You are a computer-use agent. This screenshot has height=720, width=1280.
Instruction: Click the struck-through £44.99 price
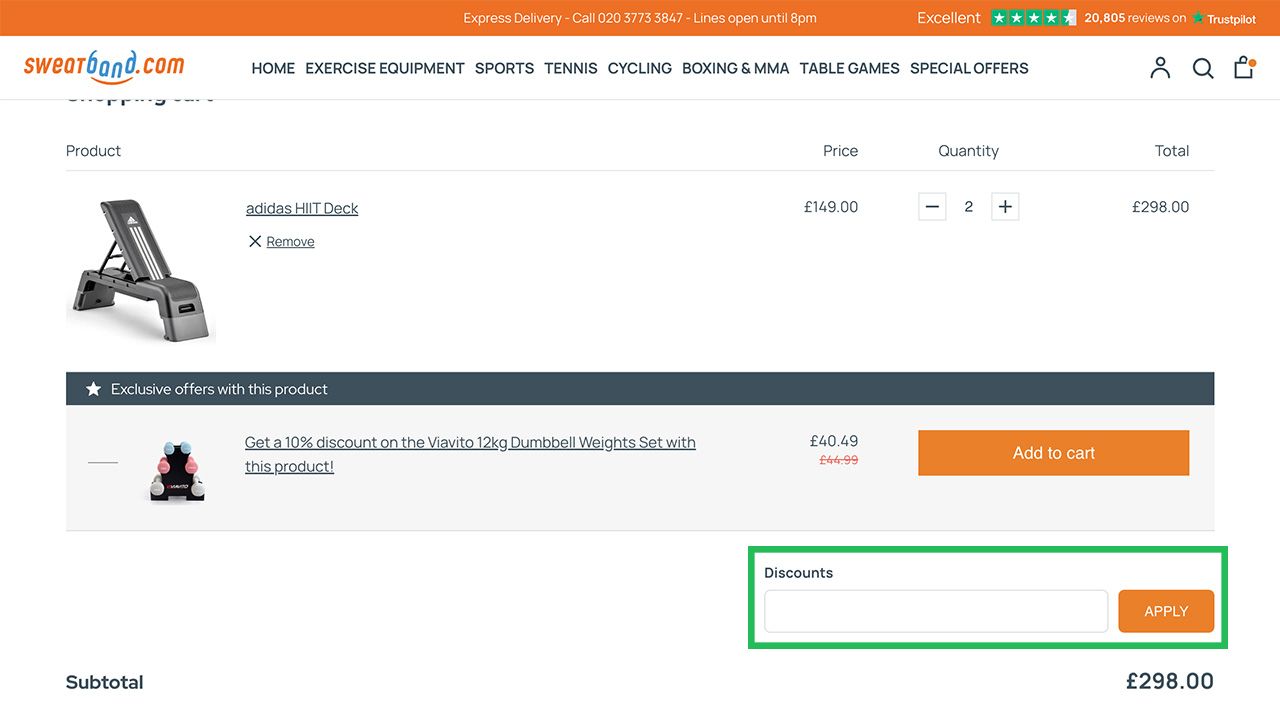[839, 460]
